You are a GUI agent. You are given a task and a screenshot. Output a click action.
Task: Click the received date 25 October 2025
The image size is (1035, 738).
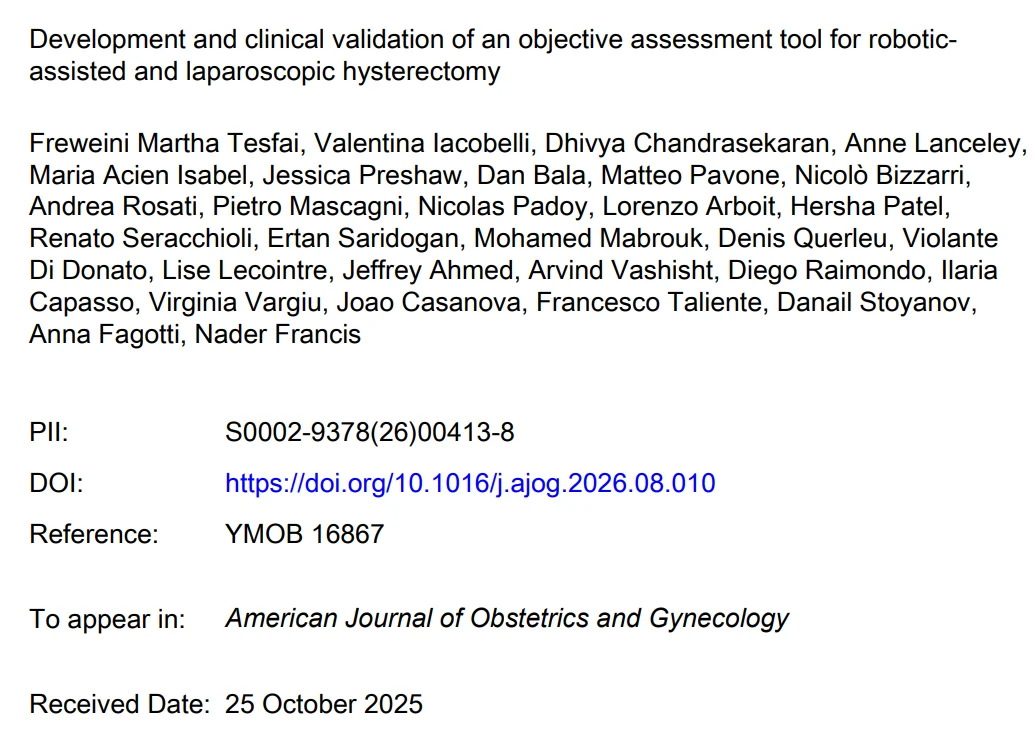click(323, 704)
